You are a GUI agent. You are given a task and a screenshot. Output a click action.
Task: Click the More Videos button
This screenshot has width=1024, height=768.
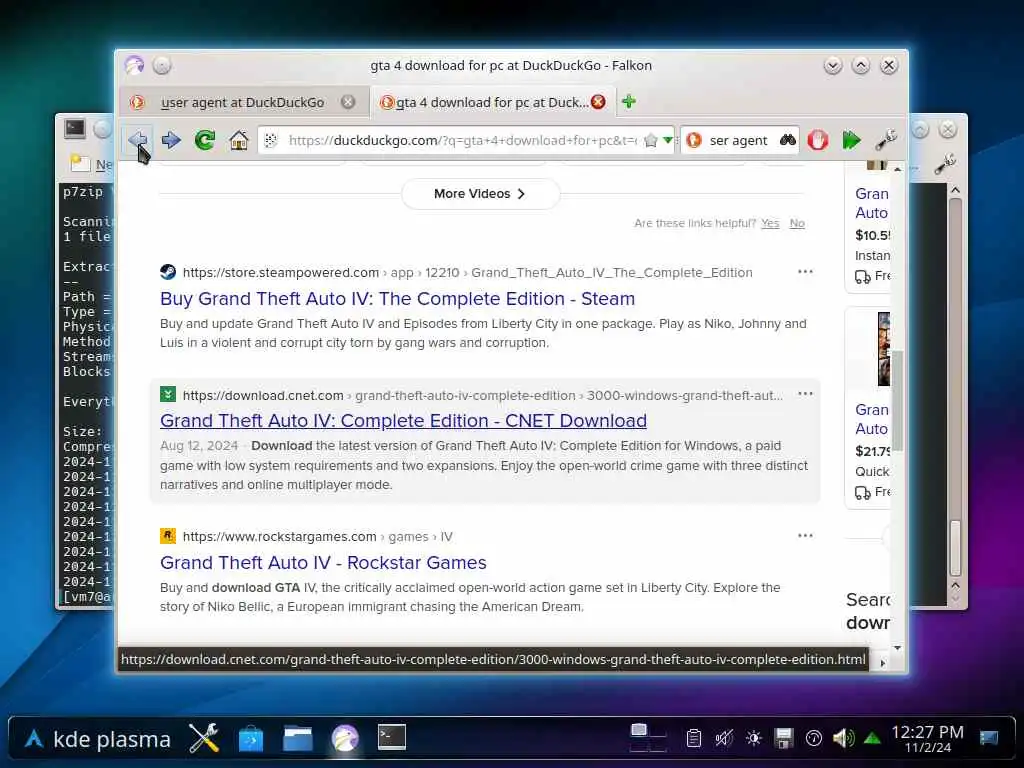480,194
